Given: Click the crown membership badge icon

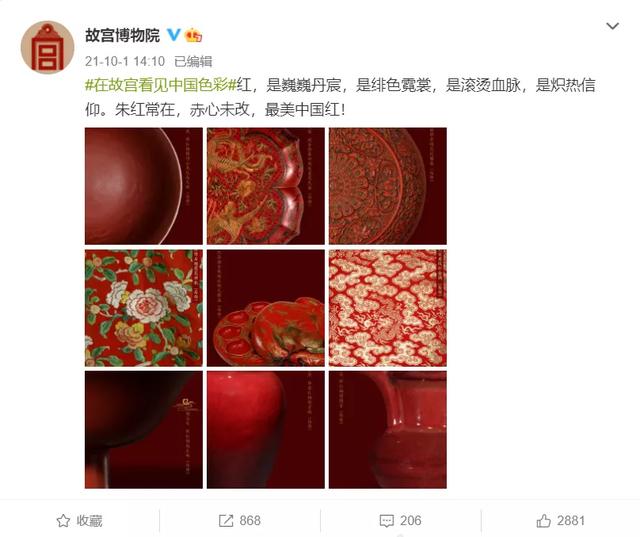Looking at the screenshot, I should click(x=193, y=36).
